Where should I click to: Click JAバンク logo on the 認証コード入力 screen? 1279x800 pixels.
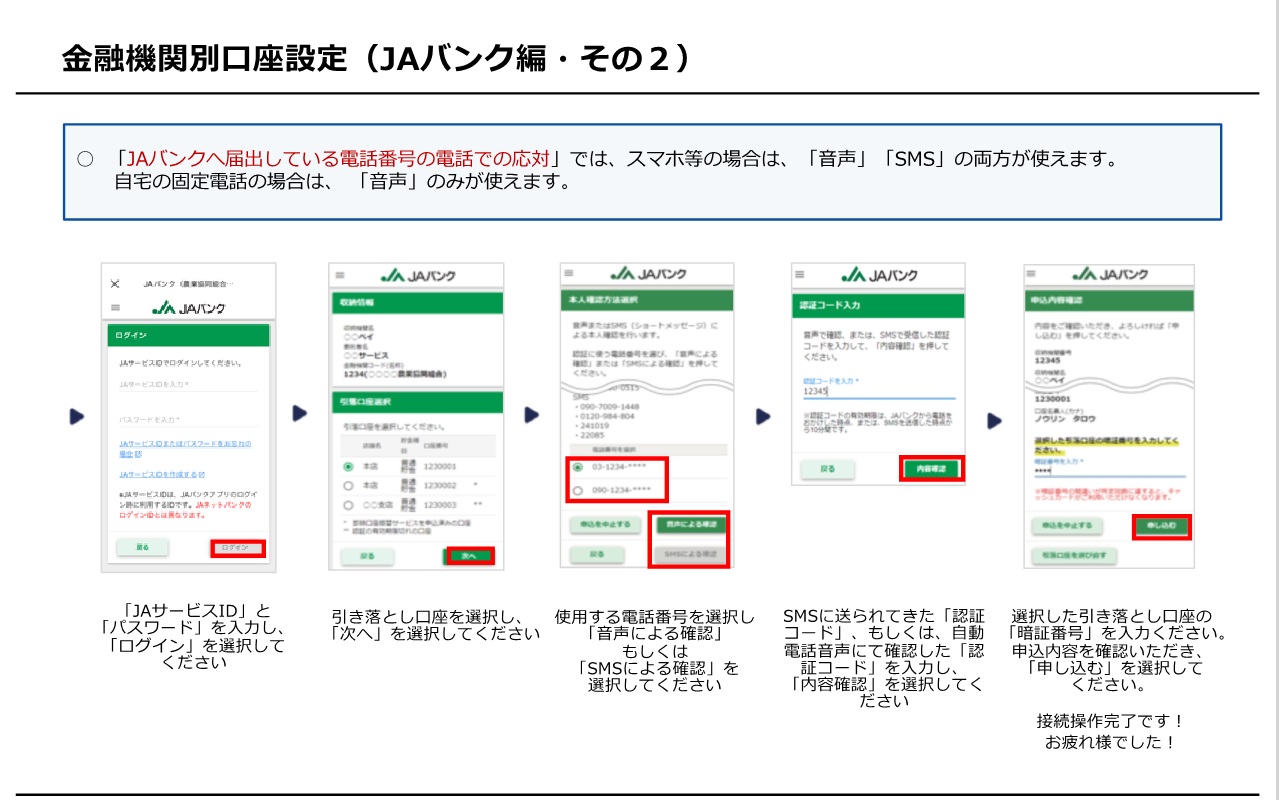pyautogui.click(x=881, y=275)
